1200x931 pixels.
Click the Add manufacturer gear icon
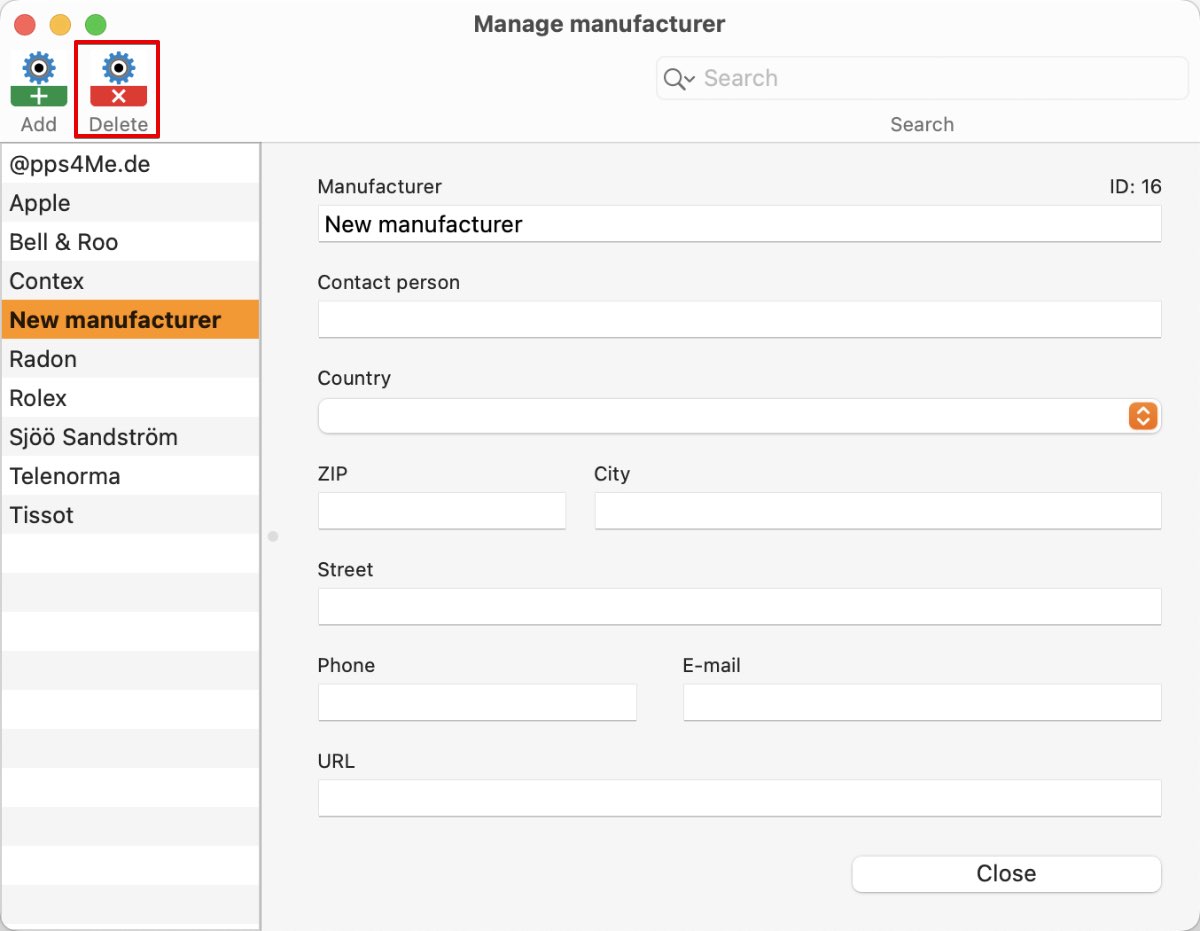[39, 80]
